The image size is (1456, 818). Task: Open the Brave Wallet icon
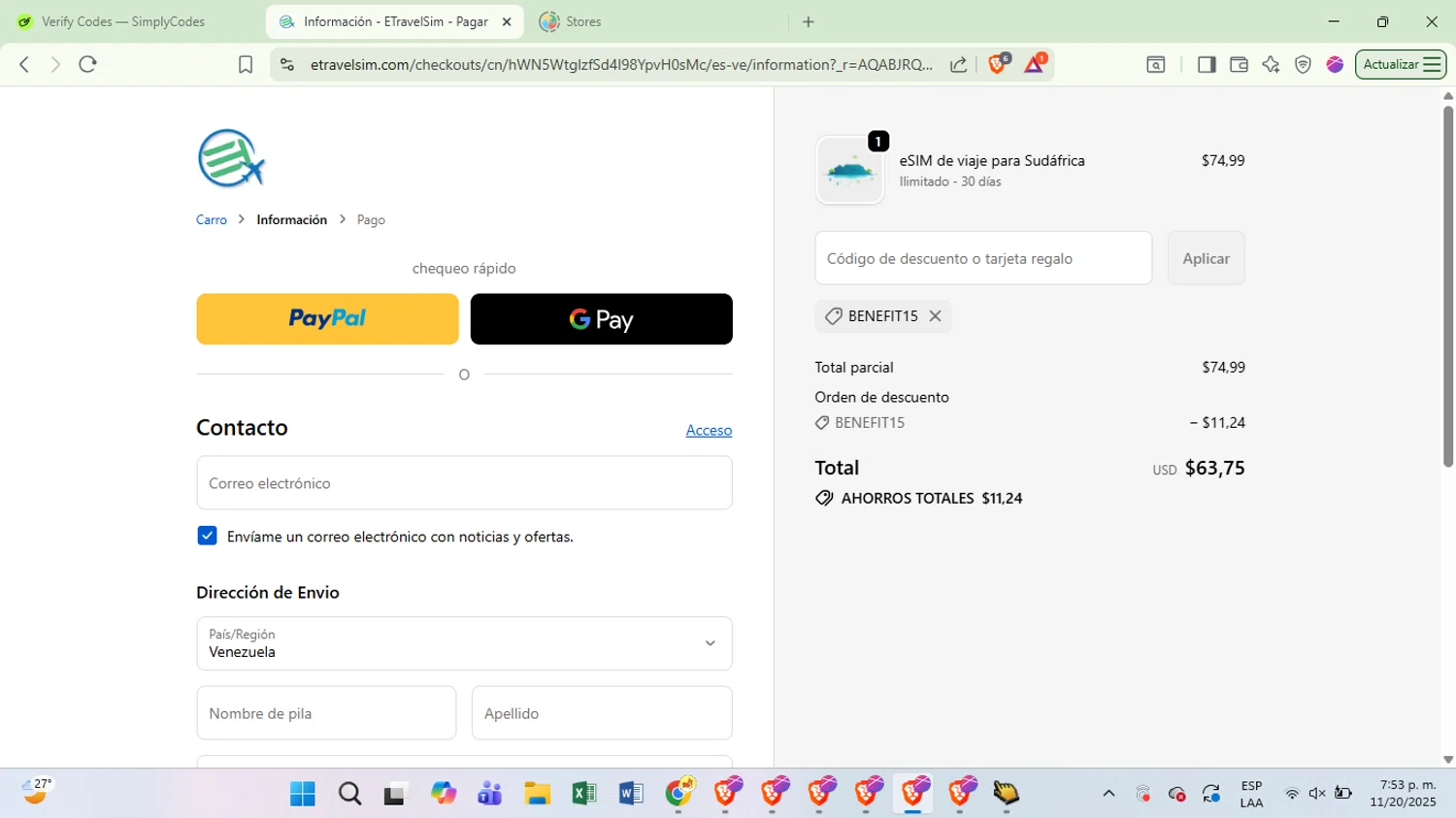coord(1239,64)
